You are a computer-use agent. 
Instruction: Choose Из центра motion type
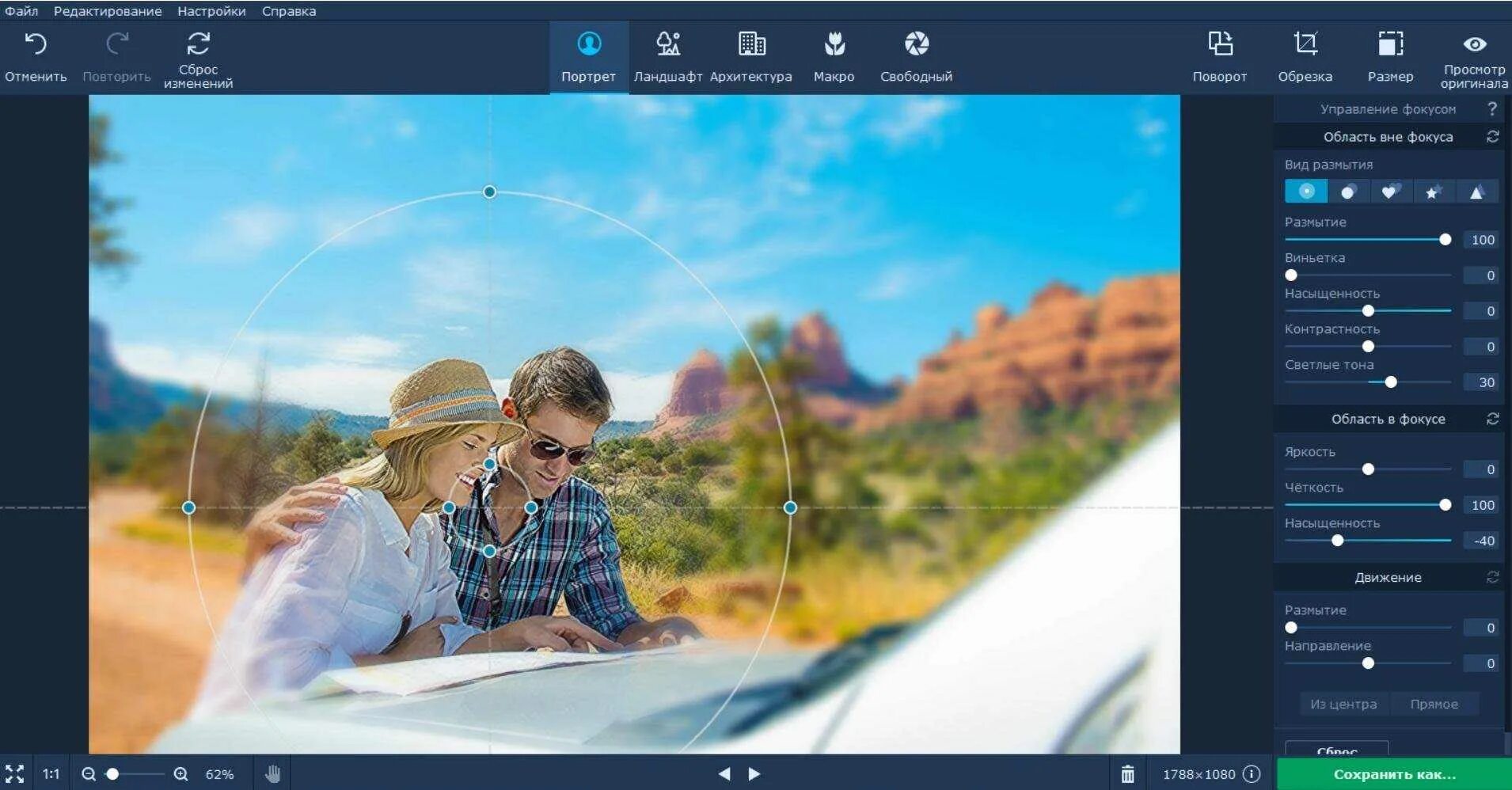pyautogui.click(x=1343, y=704)
